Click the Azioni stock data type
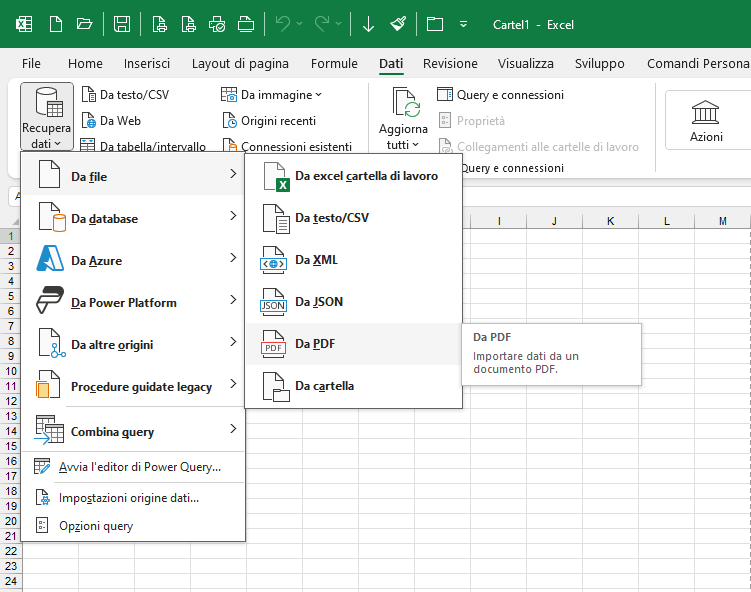This screenshot has height=592, width=751. point(705,121)
